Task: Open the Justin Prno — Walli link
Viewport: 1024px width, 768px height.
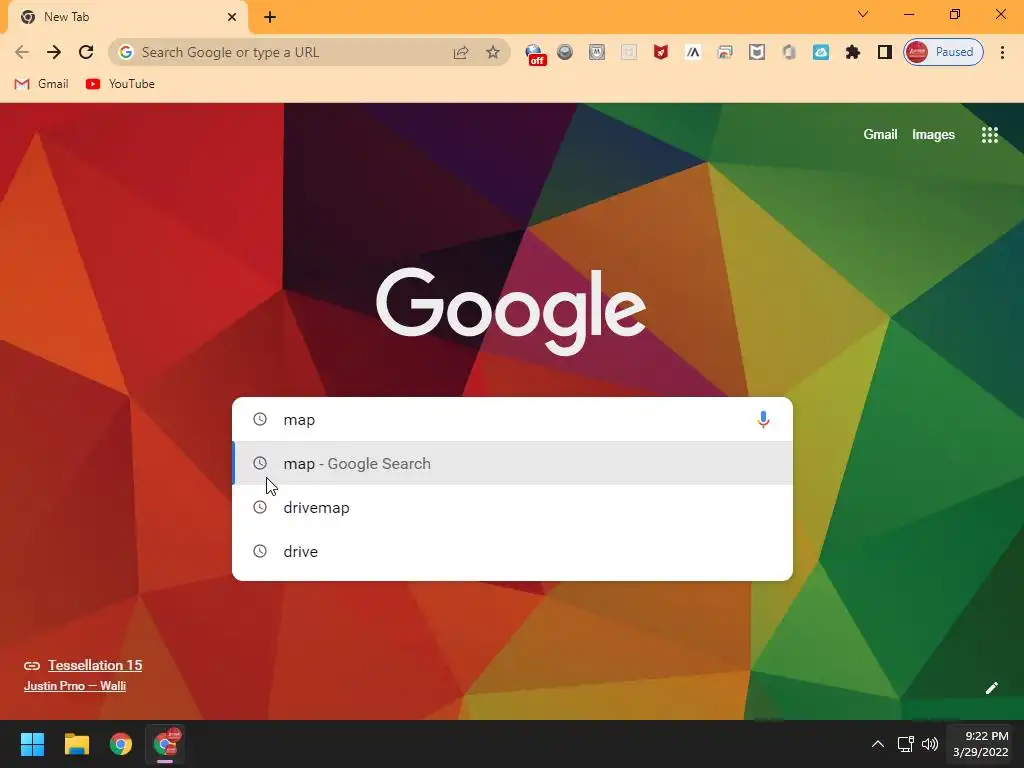Action: pyautogui.click(x=74, y=686)
